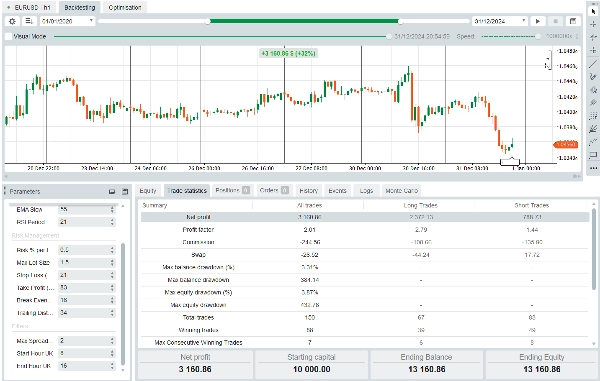Click the Total trades row label
Image resolution: width=600 pixels, height=381 pixels.
198,318
